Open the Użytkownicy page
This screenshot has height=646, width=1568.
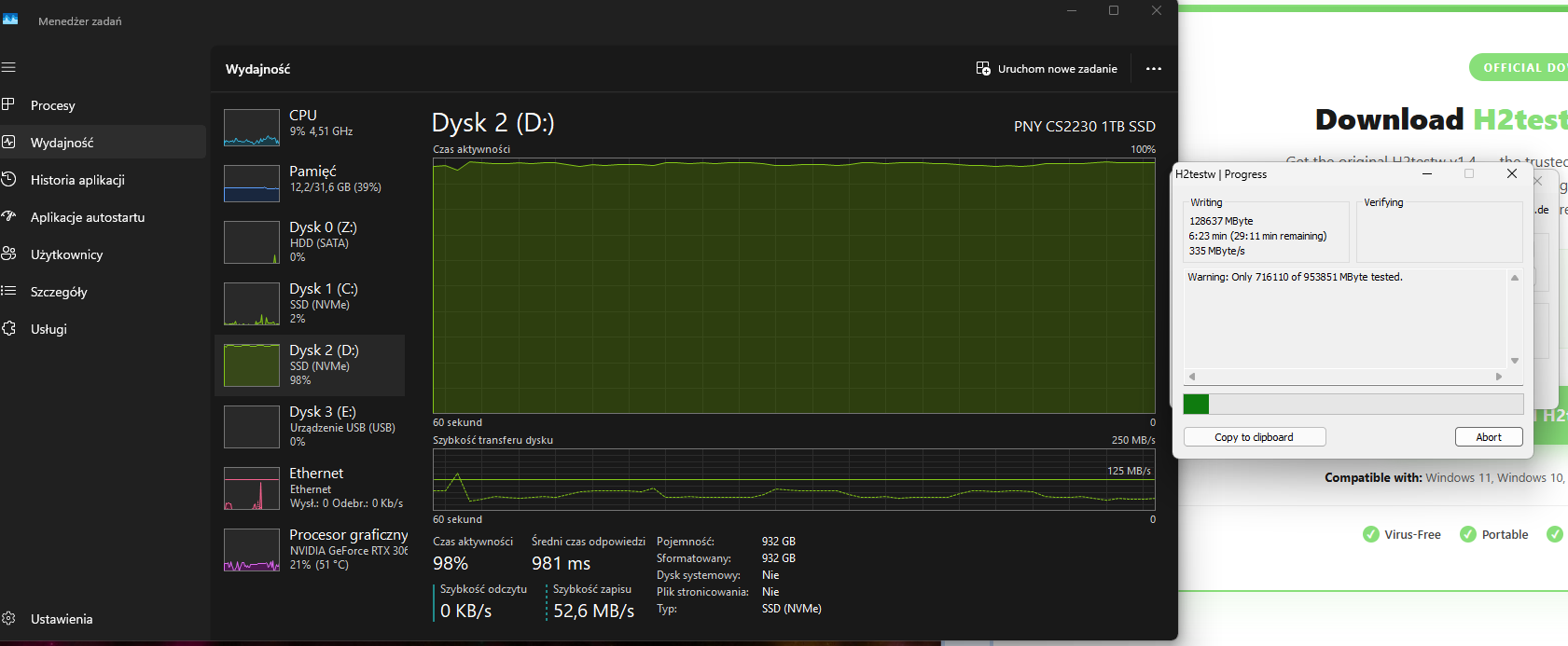click(103, 254)
